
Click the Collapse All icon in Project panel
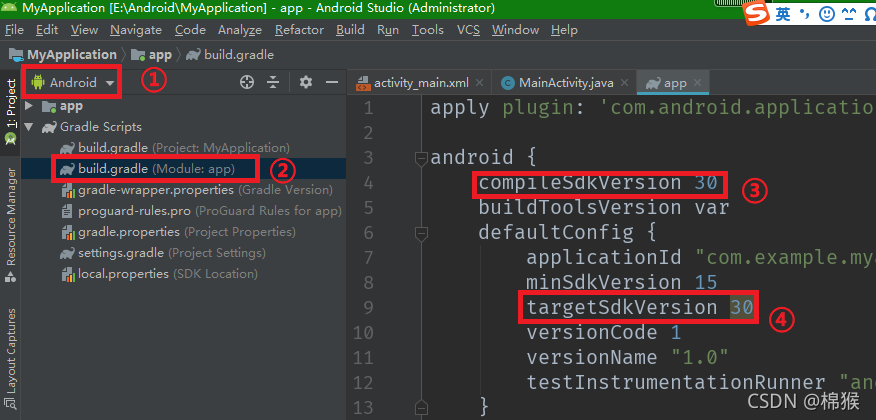click(x=273, y=83)
